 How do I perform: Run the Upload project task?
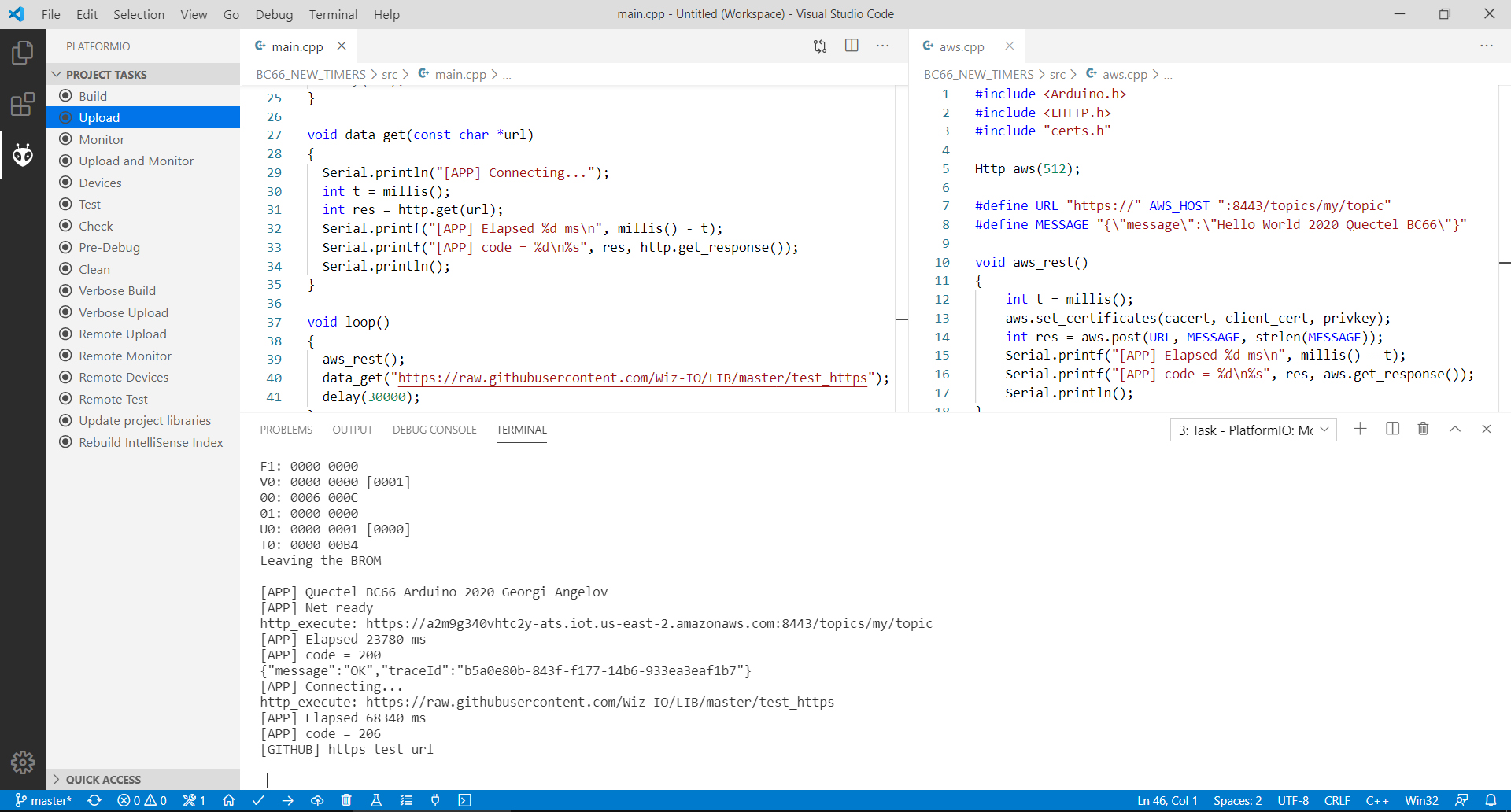click(143, 117)
